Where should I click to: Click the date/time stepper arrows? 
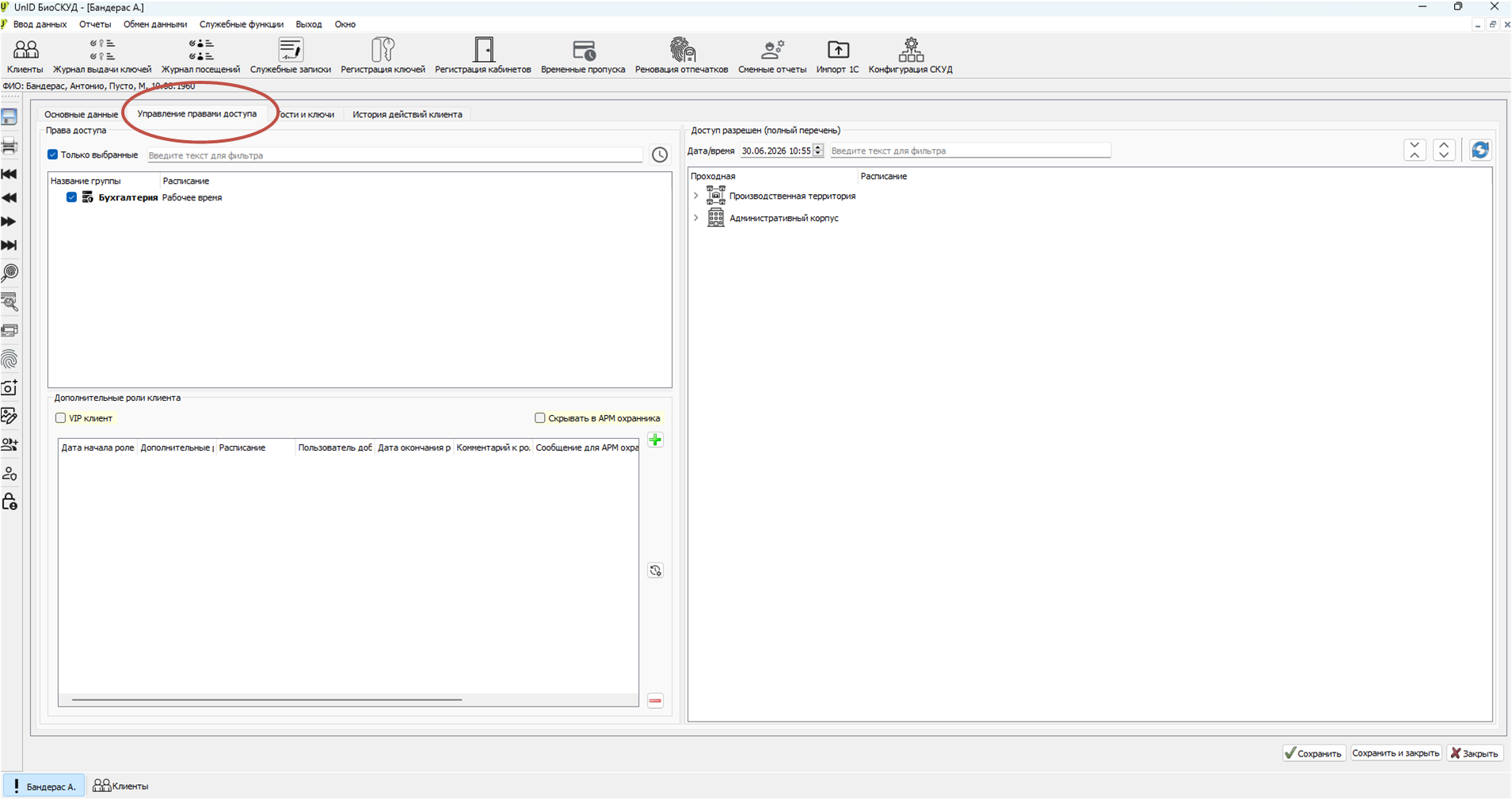tap(817, 150)
